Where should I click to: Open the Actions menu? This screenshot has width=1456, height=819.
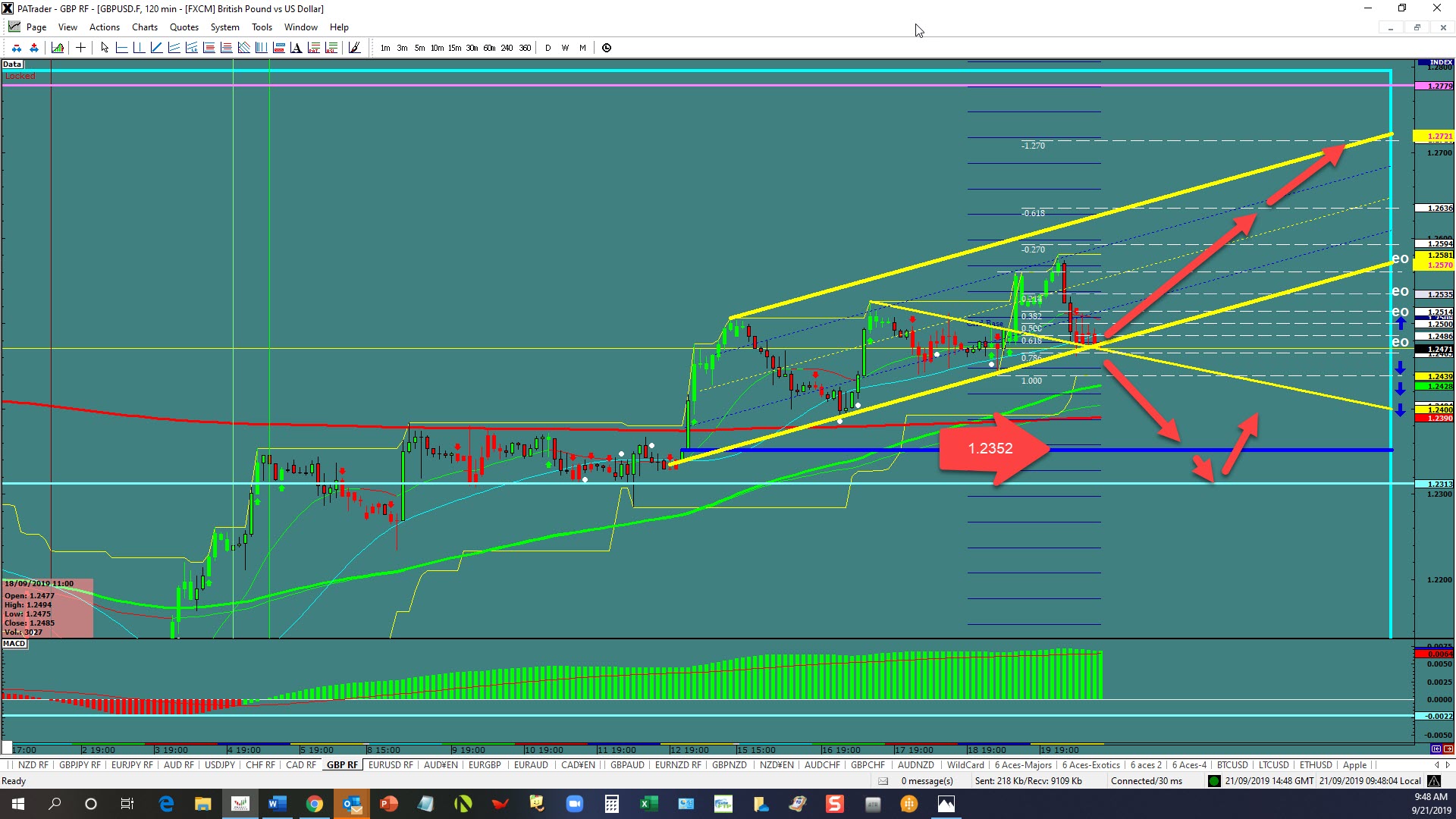(x=105, y=27)
